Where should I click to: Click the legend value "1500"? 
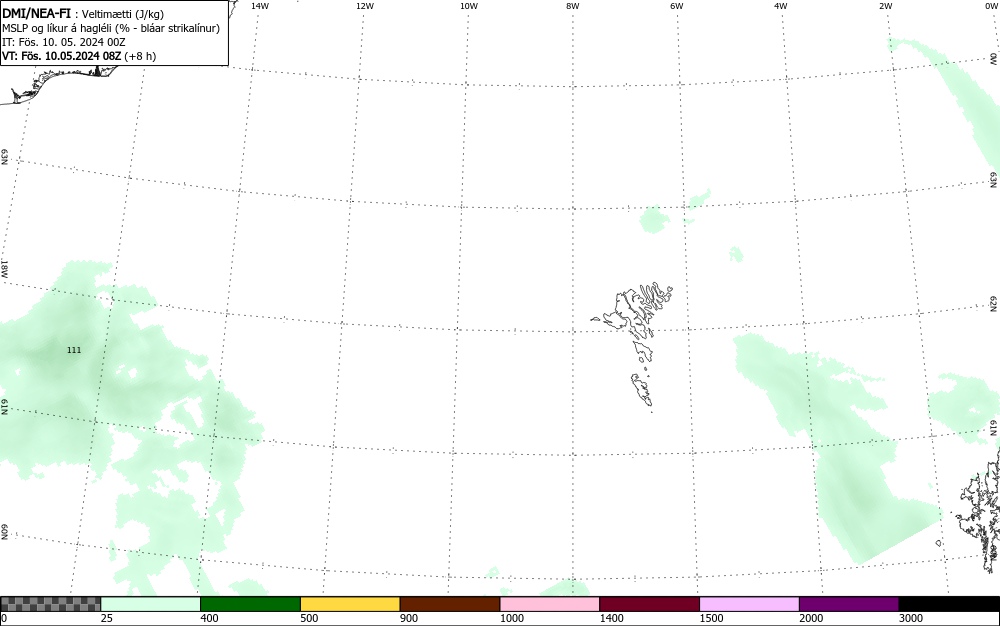pos(711,618)
